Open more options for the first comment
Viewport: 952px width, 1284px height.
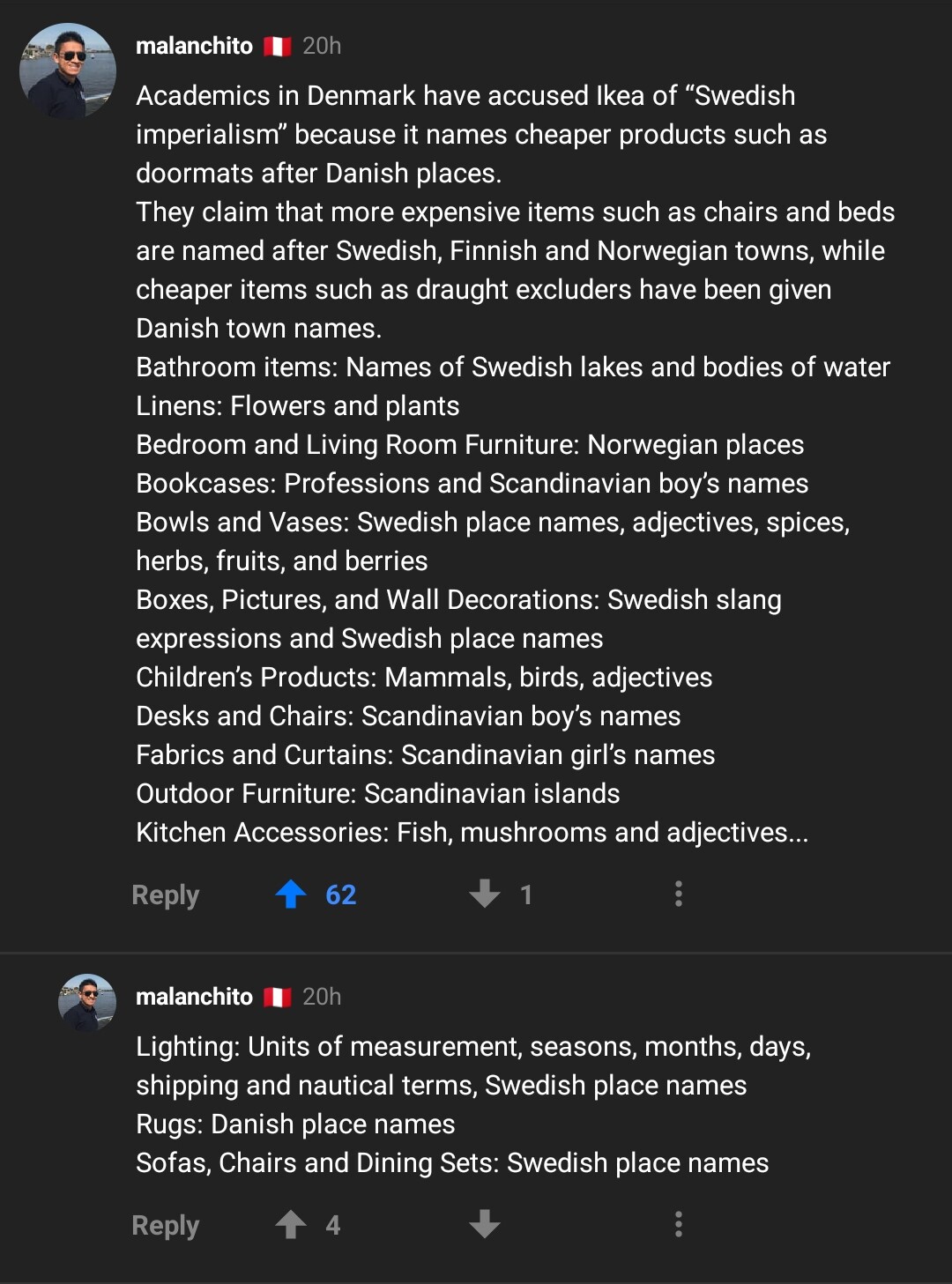coord(678,894)
